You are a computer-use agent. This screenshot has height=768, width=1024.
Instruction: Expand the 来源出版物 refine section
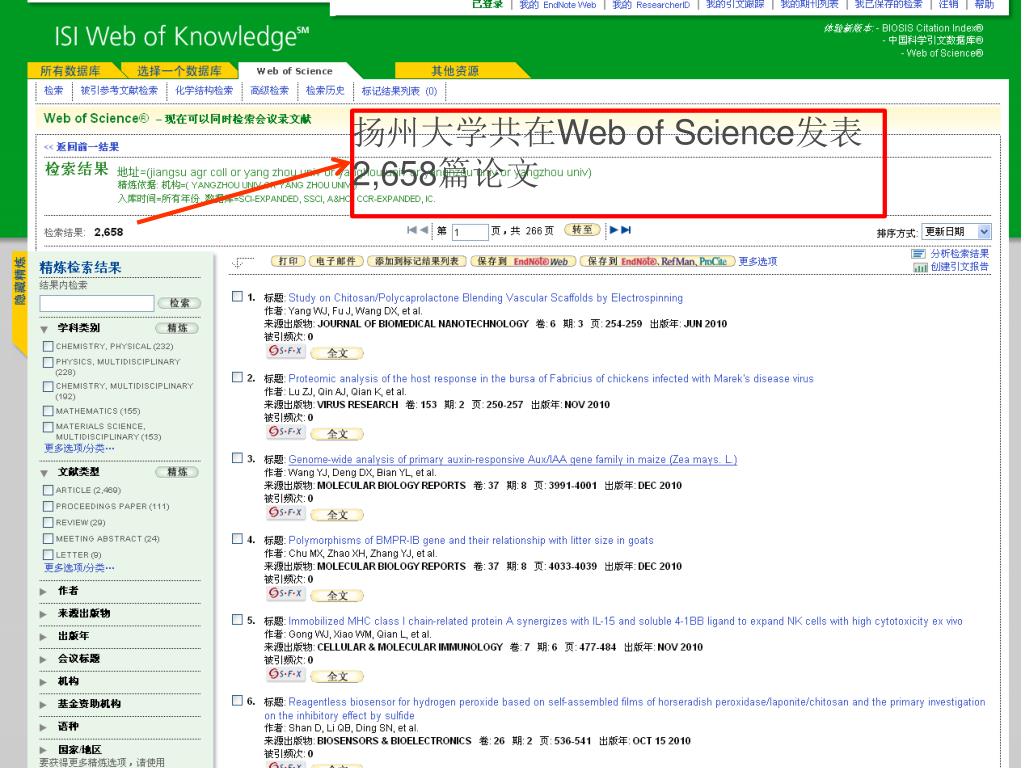point(44,615)
